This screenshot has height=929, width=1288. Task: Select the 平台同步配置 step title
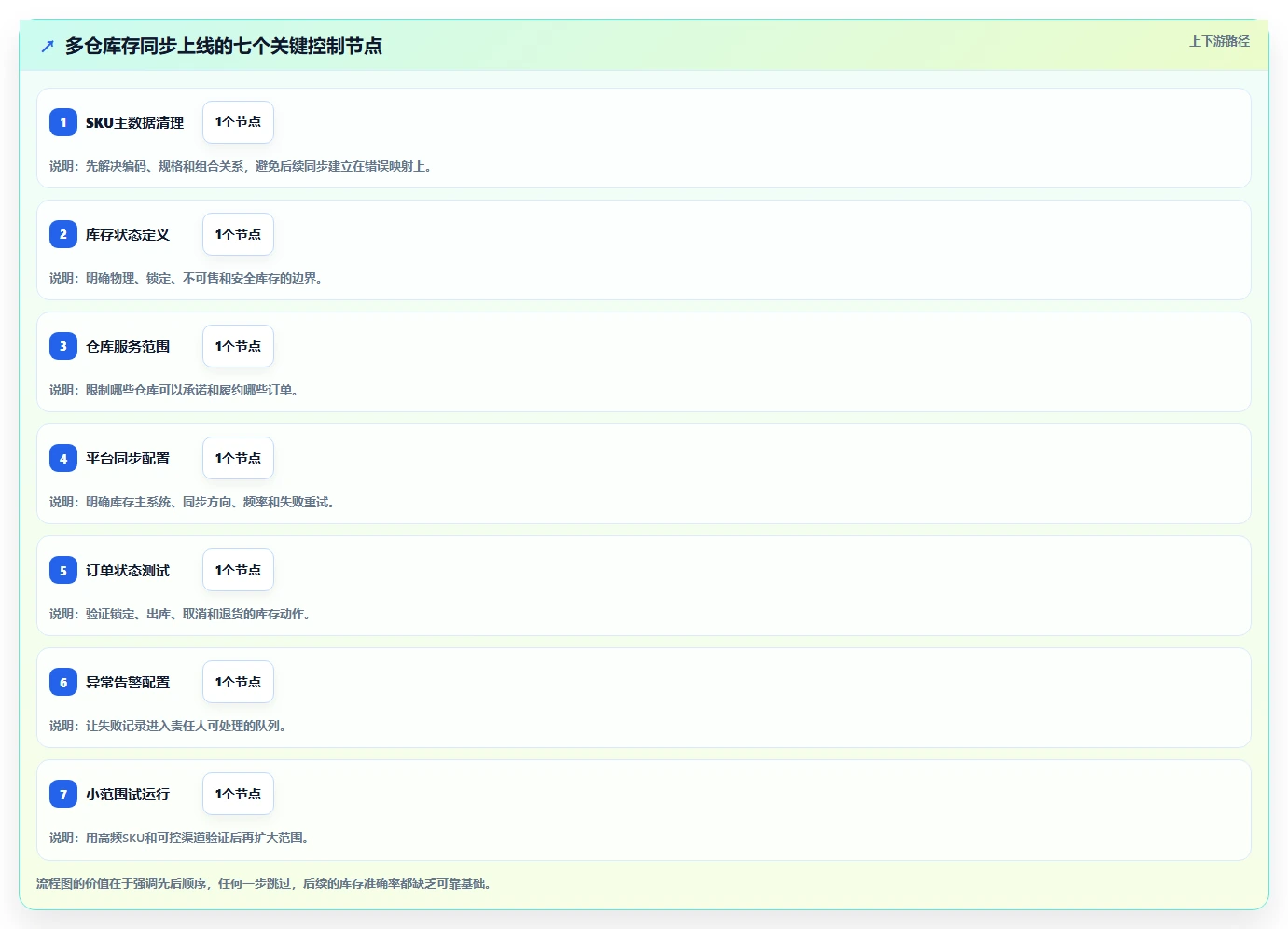point(128,458)
